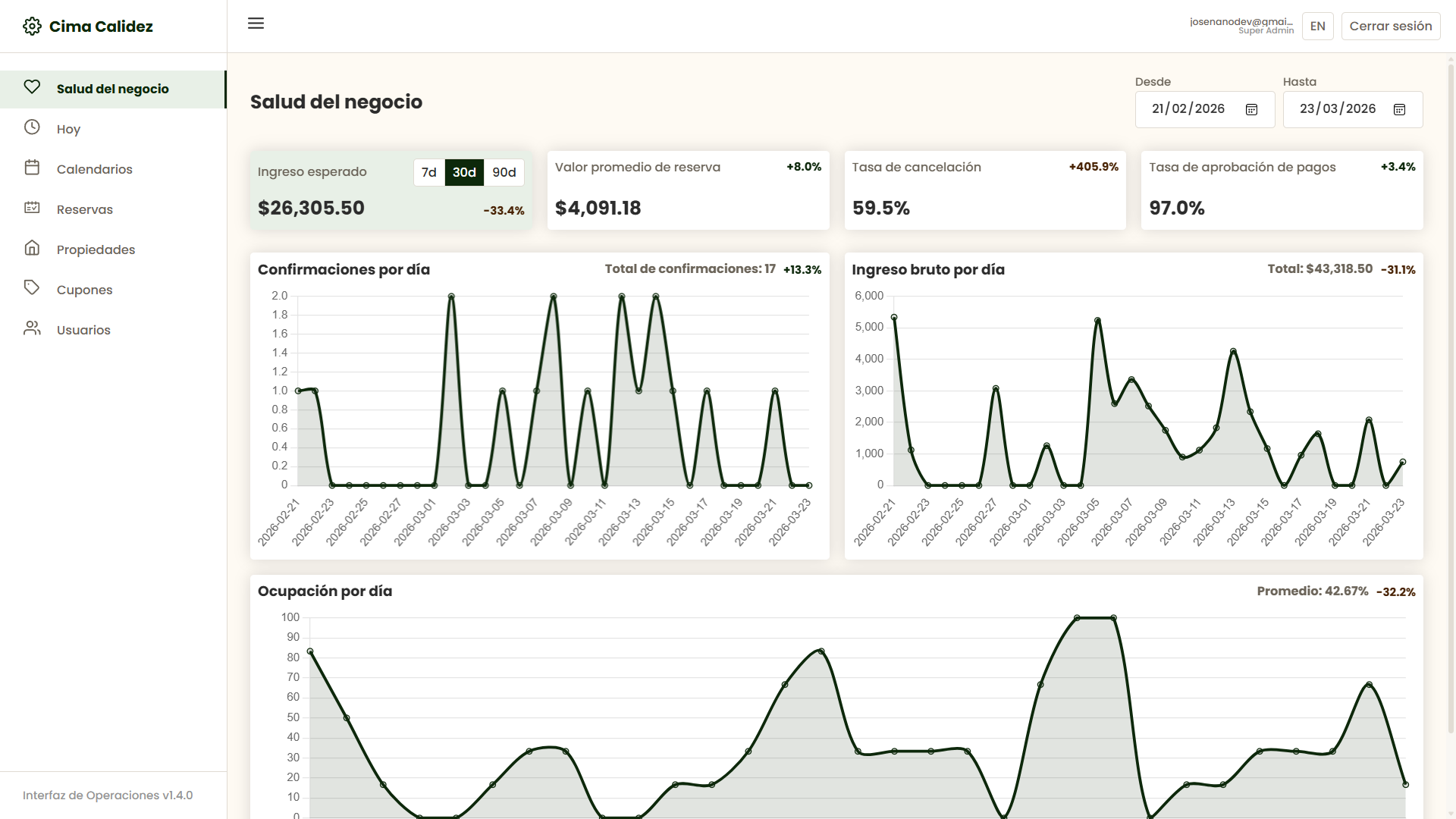
Task: Open the Propiedades section
Action: pos(112,250)
